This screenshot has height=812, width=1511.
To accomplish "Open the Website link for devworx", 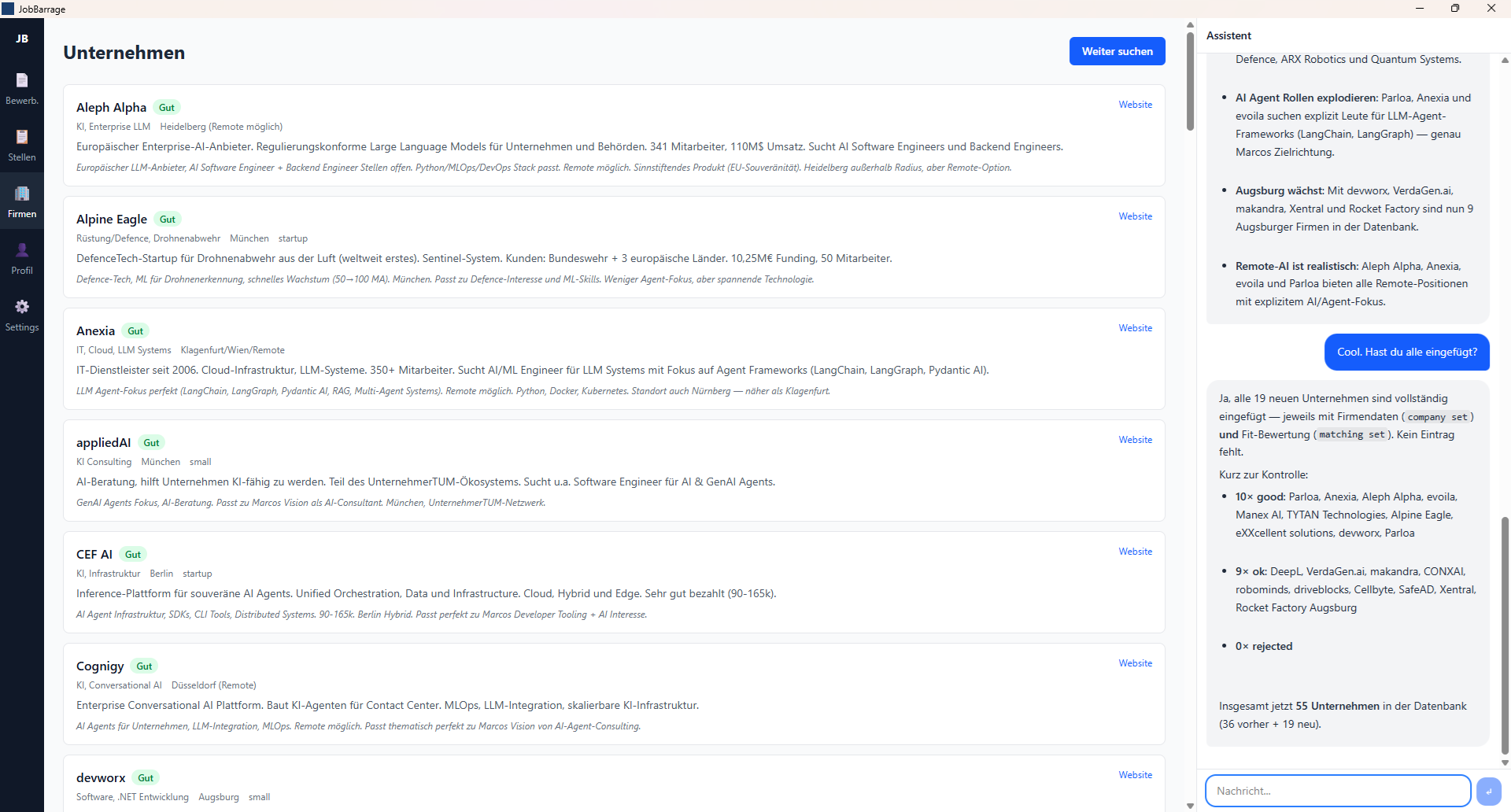I will (x=1135, y=775).
